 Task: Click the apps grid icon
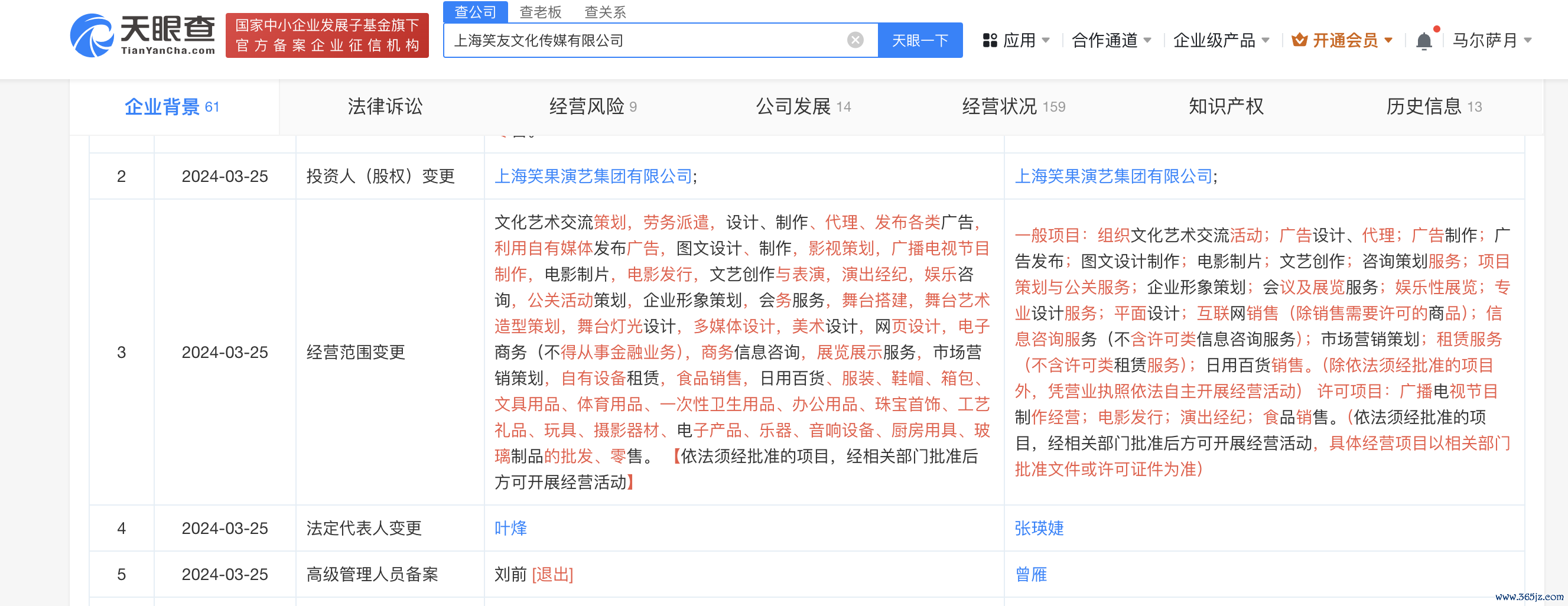990,41
